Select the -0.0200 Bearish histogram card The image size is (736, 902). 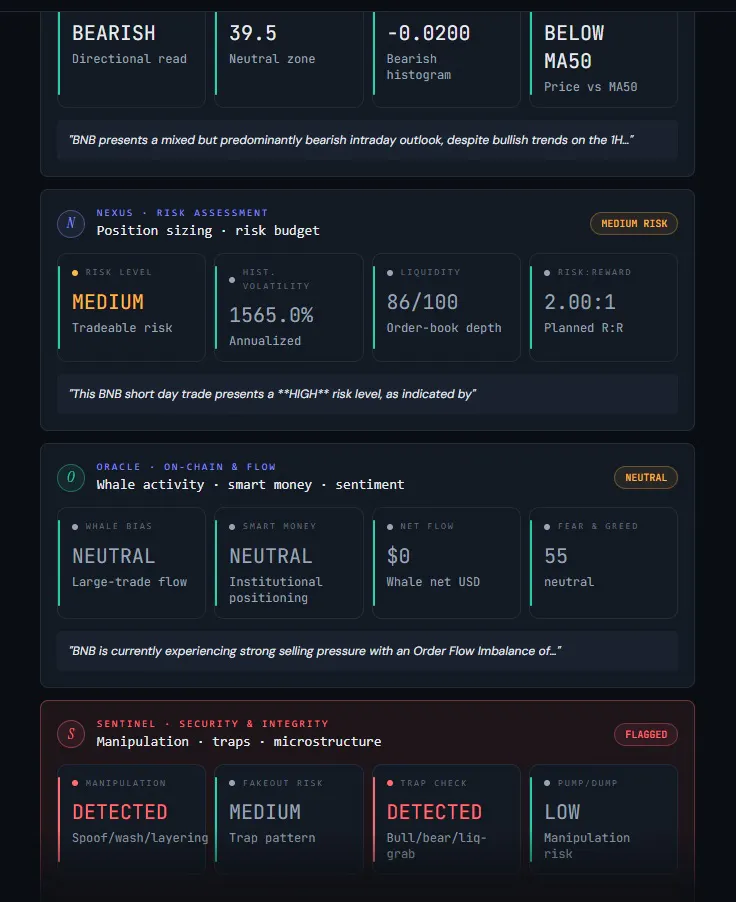446,58
